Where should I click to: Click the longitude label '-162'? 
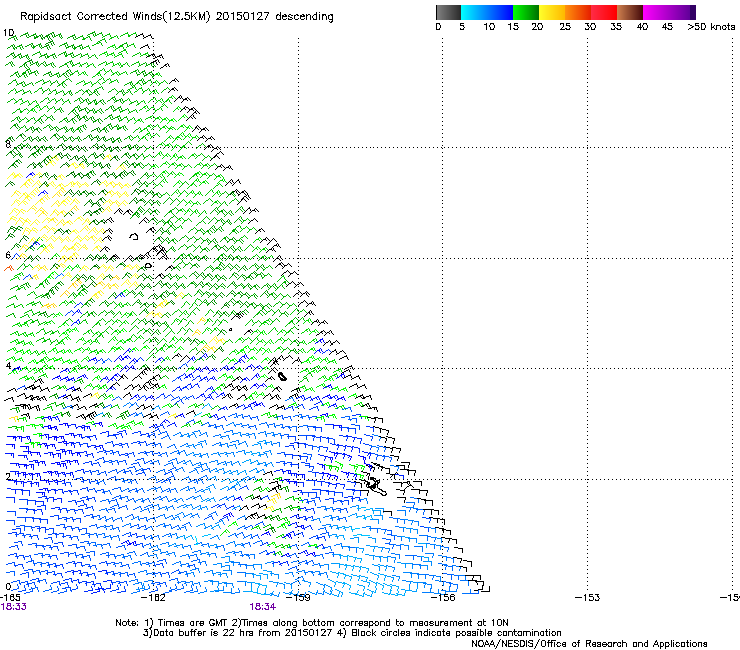click(x=153, y=598)
